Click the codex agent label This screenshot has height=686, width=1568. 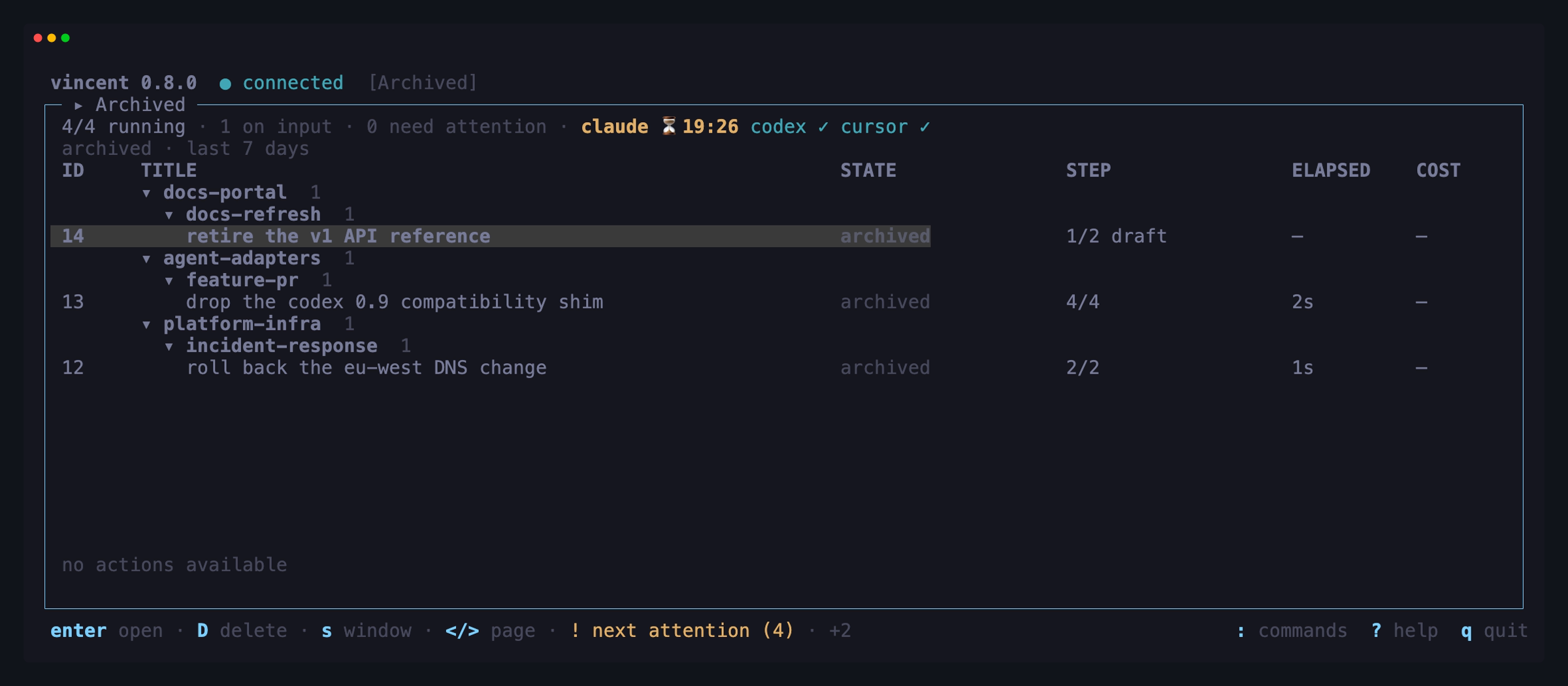point(778,127)
